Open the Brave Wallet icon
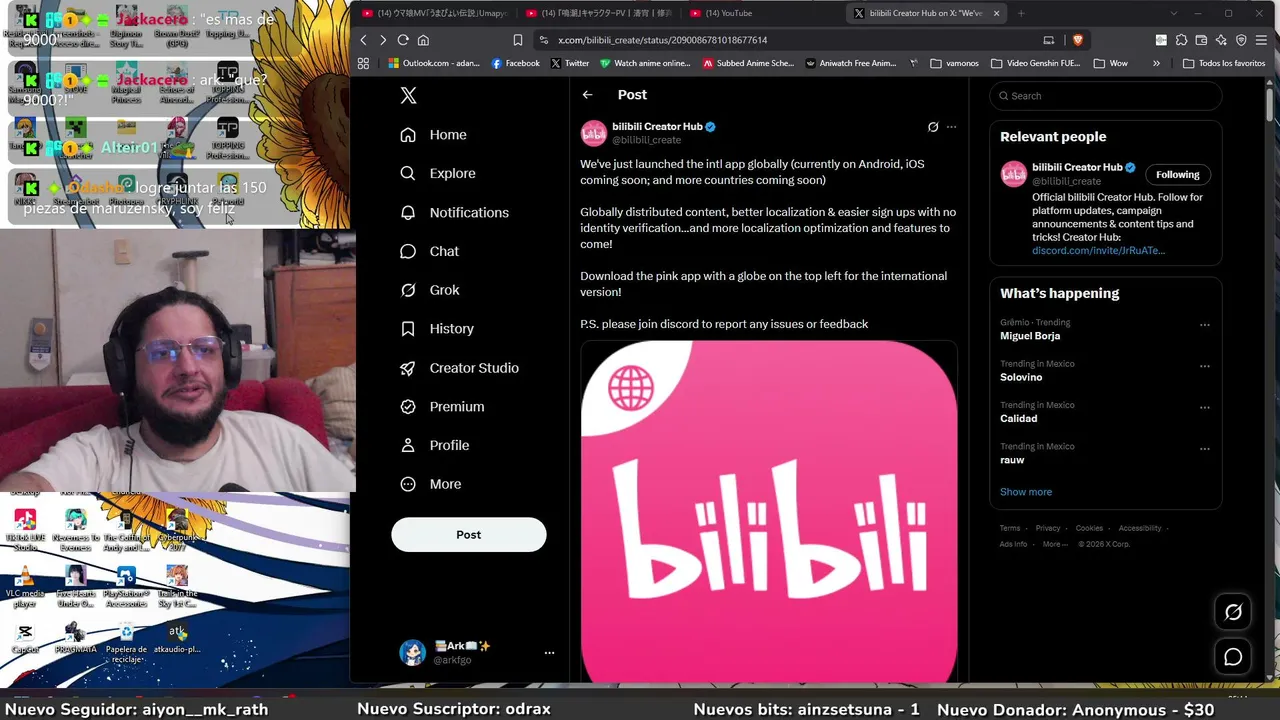 coord(1201,40)
